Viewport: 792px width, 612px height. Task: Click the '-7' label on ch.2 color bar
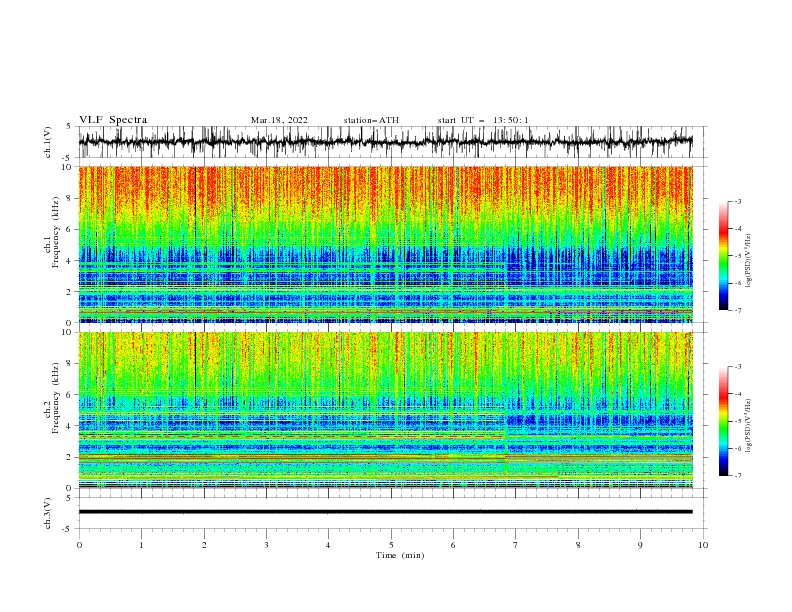738,475
